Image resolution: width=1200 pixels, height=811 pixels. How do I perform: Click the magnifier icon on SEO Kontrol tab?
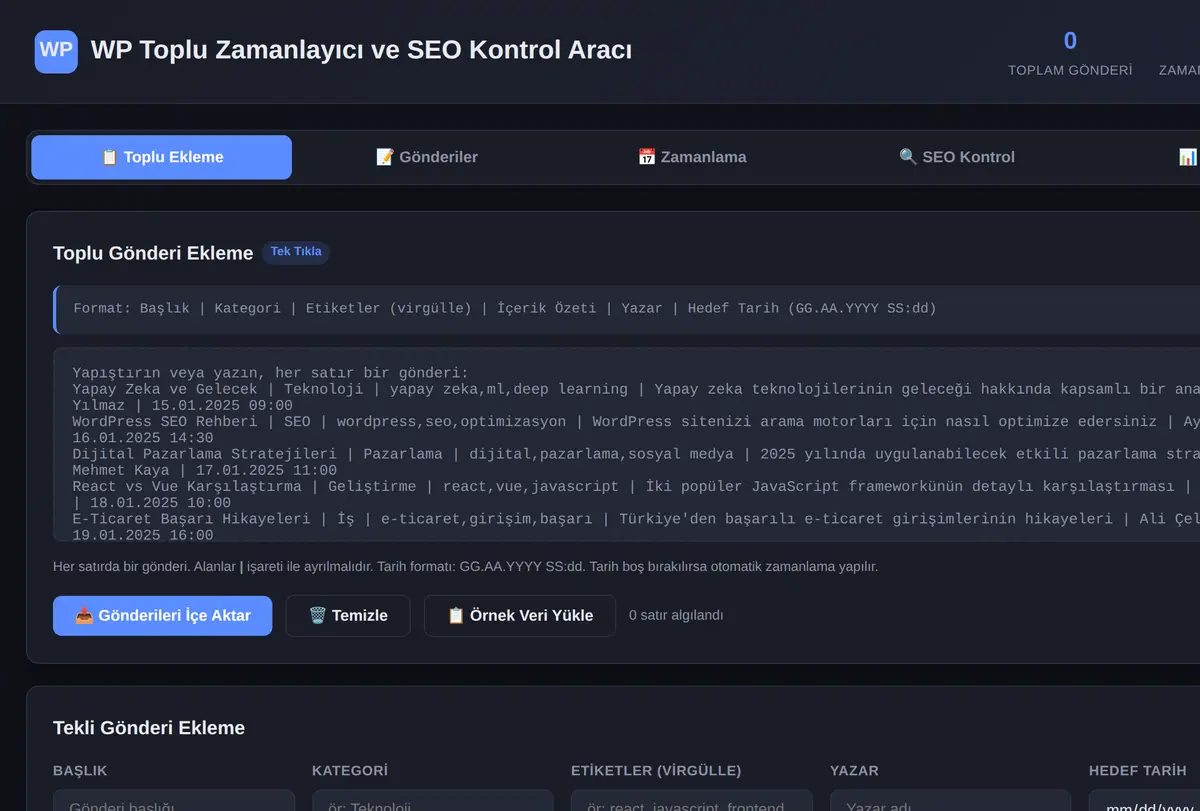[x=908, y=157]
